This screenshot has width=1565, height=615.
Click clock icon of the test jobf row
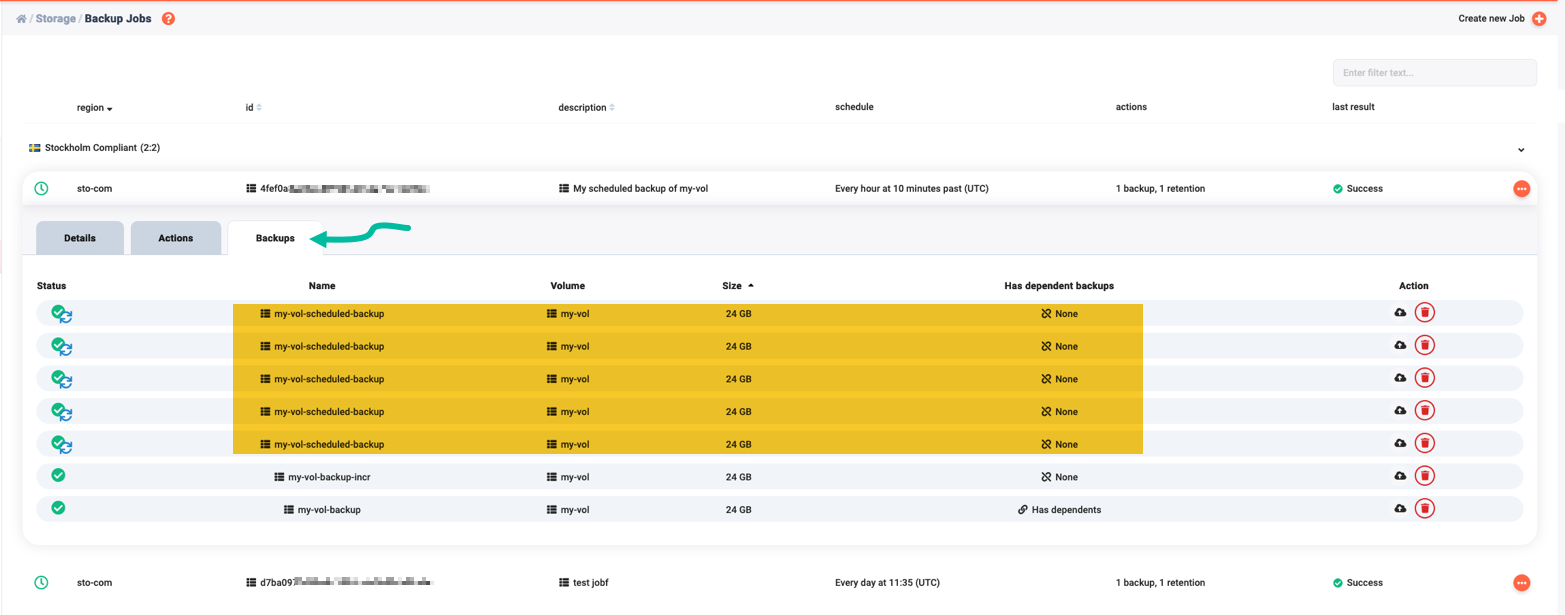pyautogui.click(x=41, y=582)
